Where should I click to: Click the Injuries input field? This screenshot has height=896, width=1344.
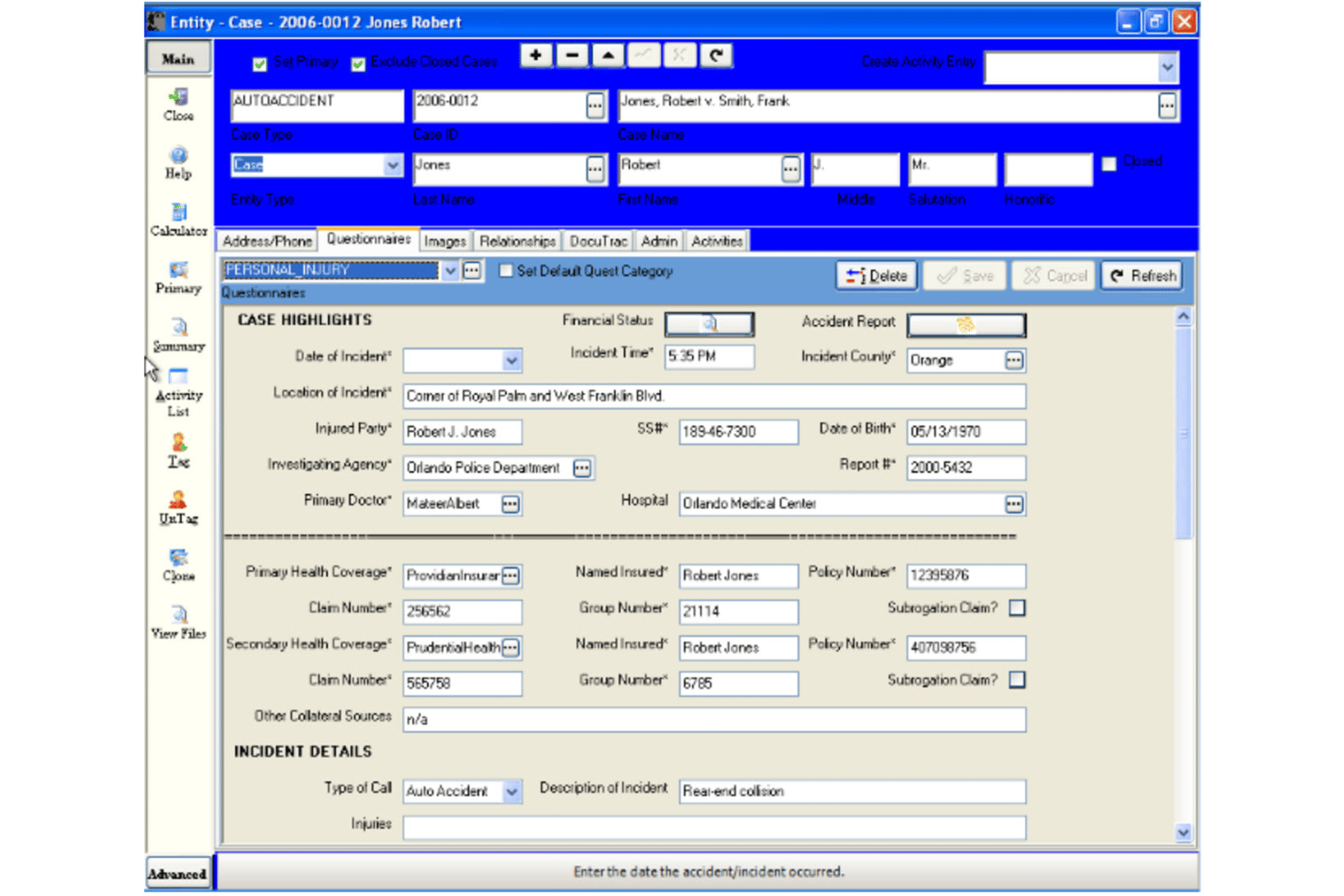click(715, 827)
